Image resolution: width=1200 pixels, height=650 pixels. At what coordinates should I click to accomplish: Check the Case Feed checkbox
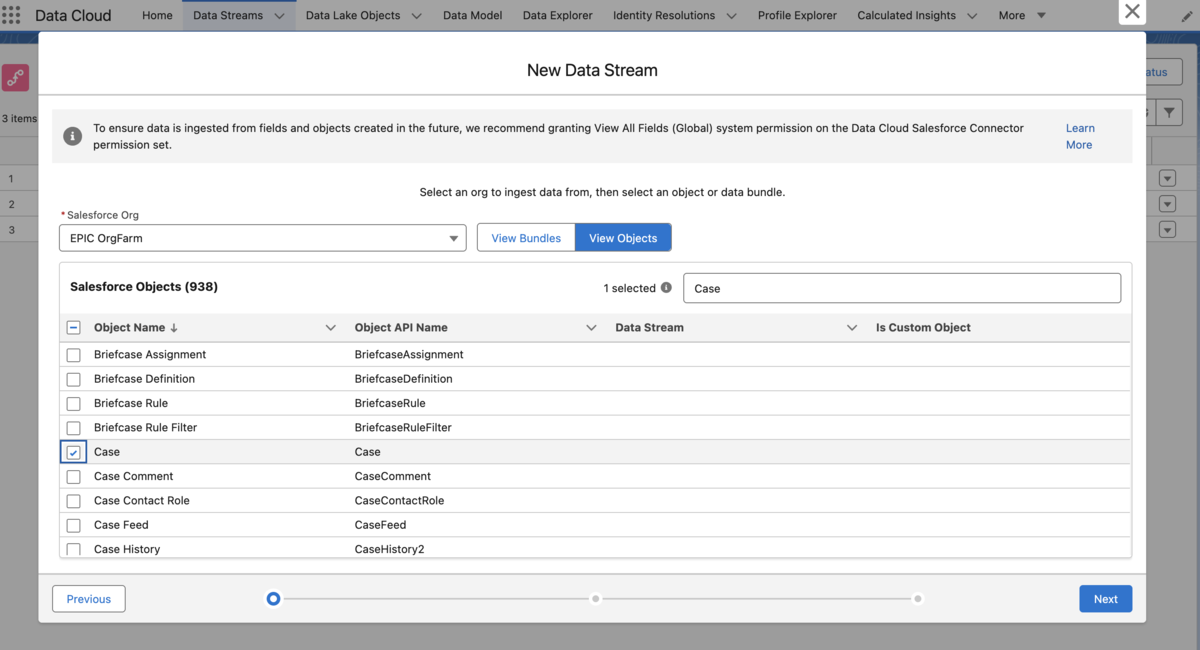[x=73, y=525]
